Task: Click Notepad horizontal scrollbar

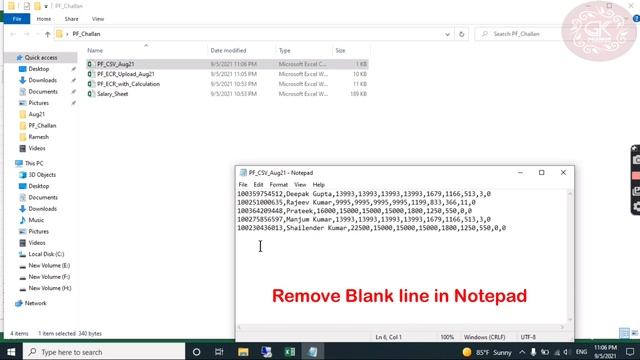Action: pos(401,327)
